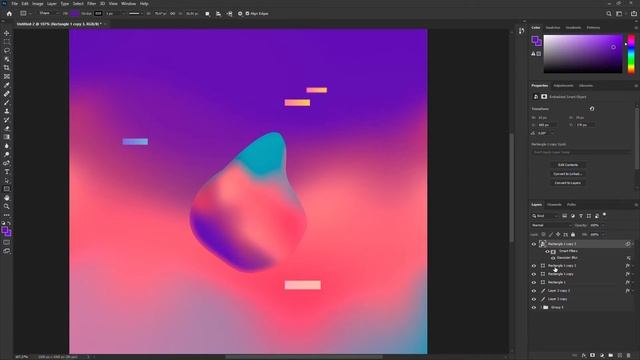Open the Search icon at top right
The height and width of the screenshot is (360, 640).
coord(609,13)
